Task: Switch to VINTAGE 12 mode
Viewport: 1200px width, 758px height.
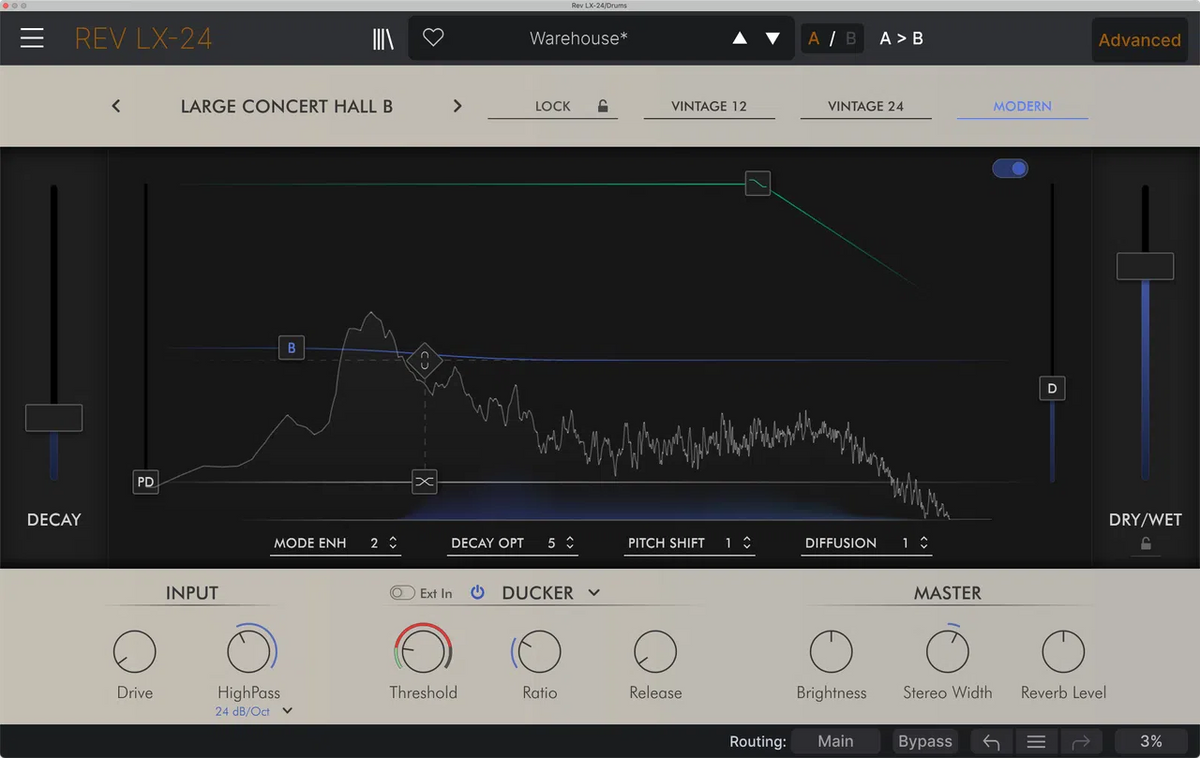Action: (x=709, y=106)
